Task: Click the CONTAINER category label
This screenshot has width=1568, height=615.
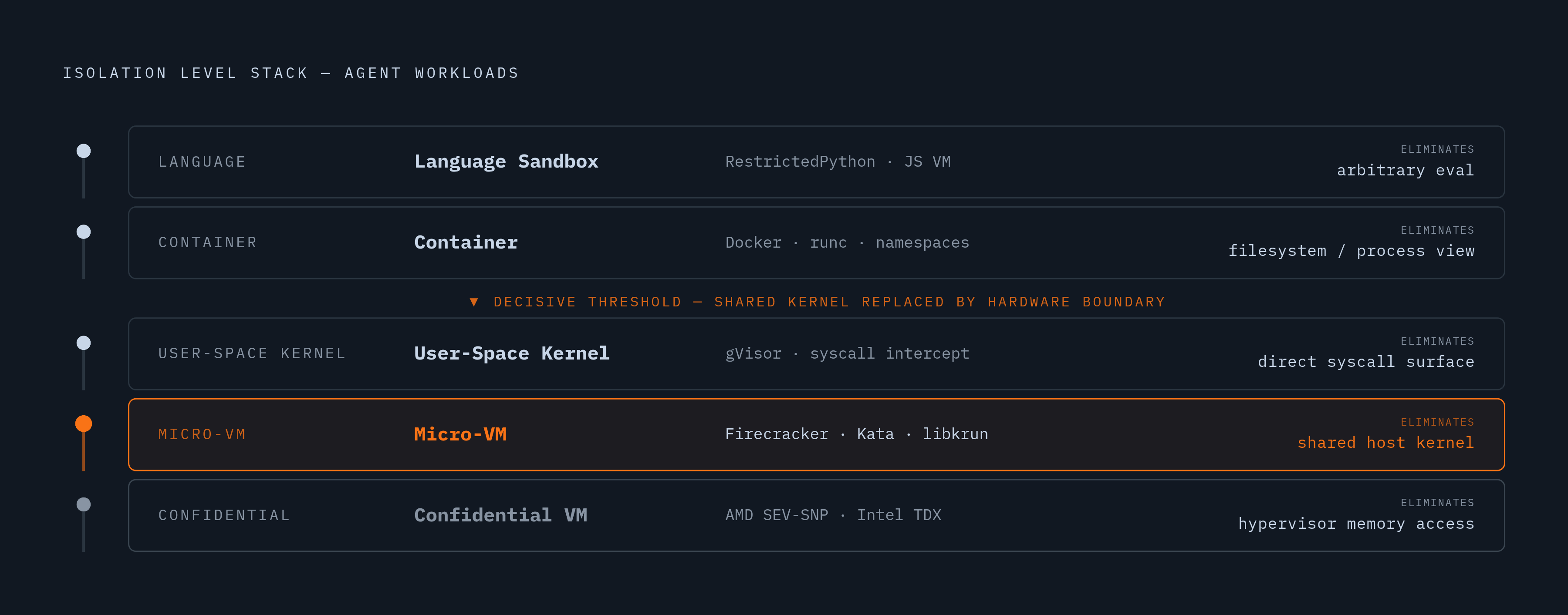Action: click(208, 243)
